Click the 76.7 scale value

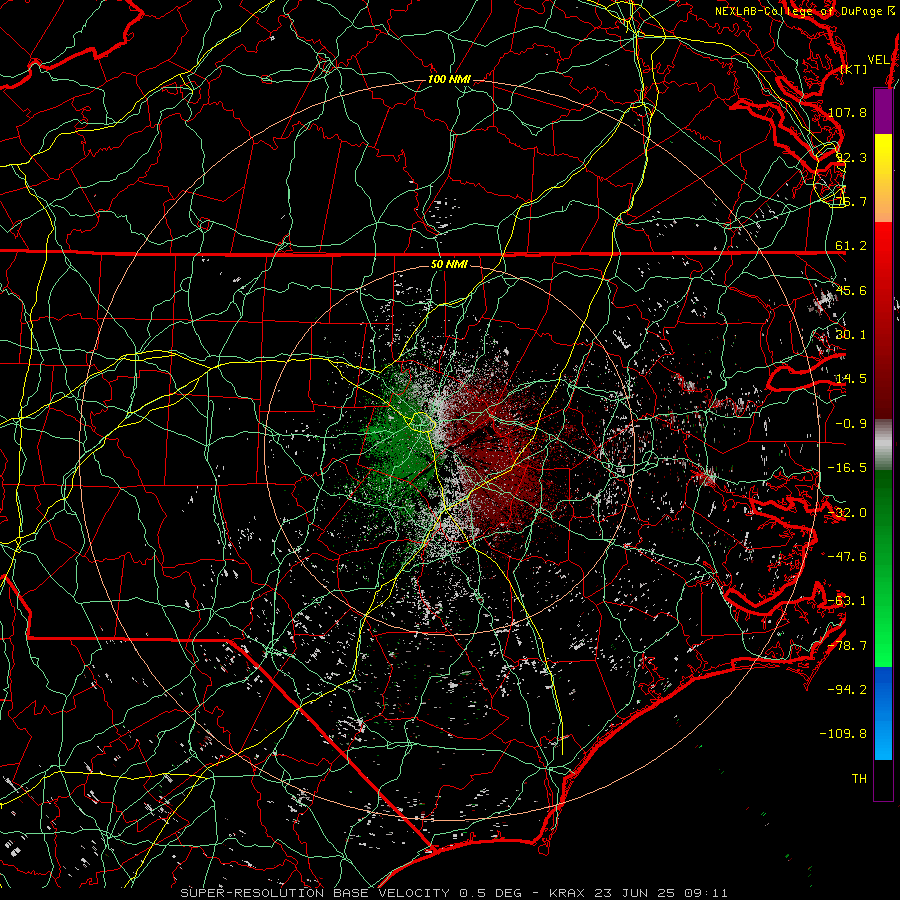coord(851,201)
